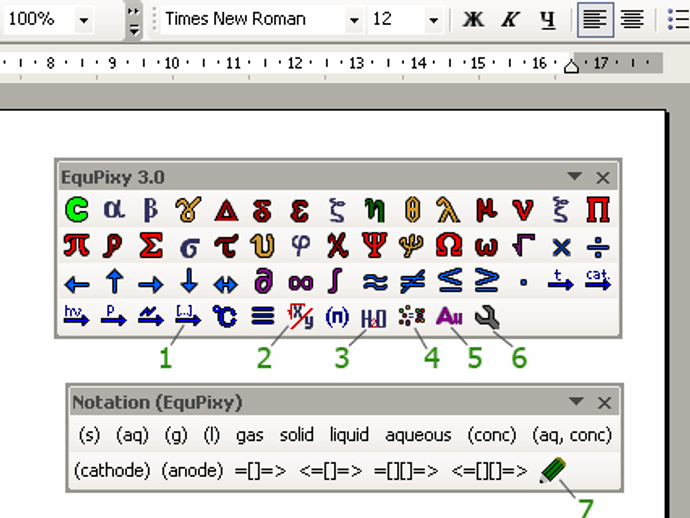Toggle underline formatting (Ч)
Screen dimensions: 690x518
[x=547, y=19]
